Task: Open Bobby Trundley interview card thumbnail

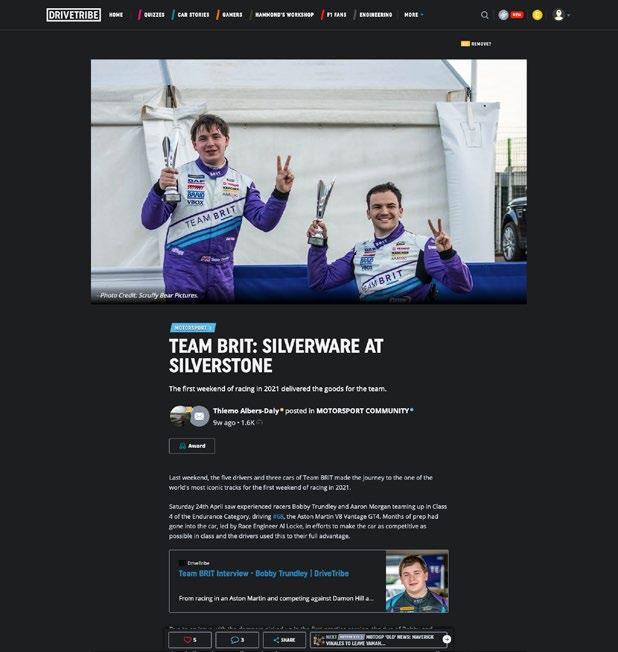Action: pos(417,581)
